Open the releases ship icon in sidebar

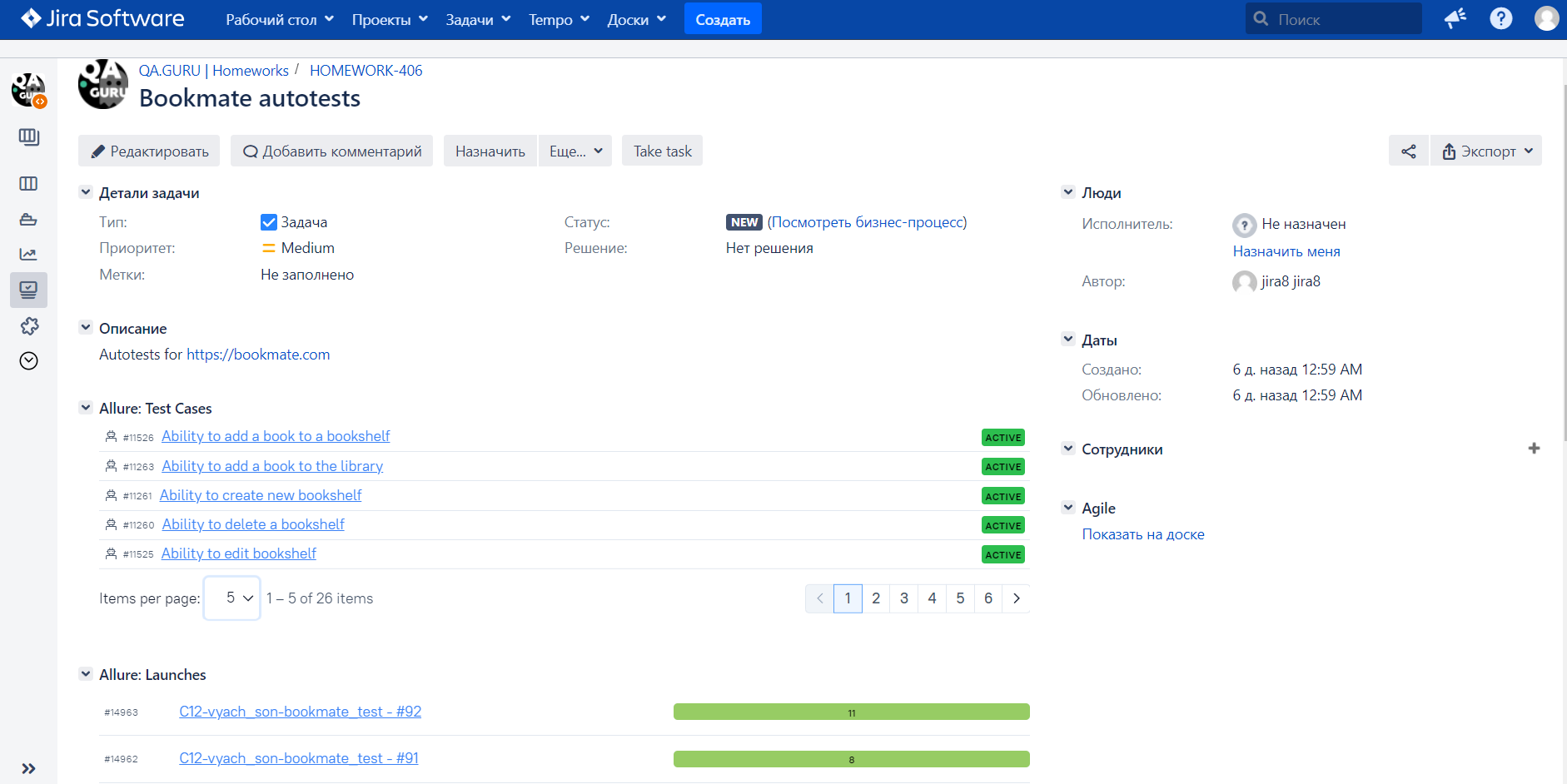tap(29, 220)
